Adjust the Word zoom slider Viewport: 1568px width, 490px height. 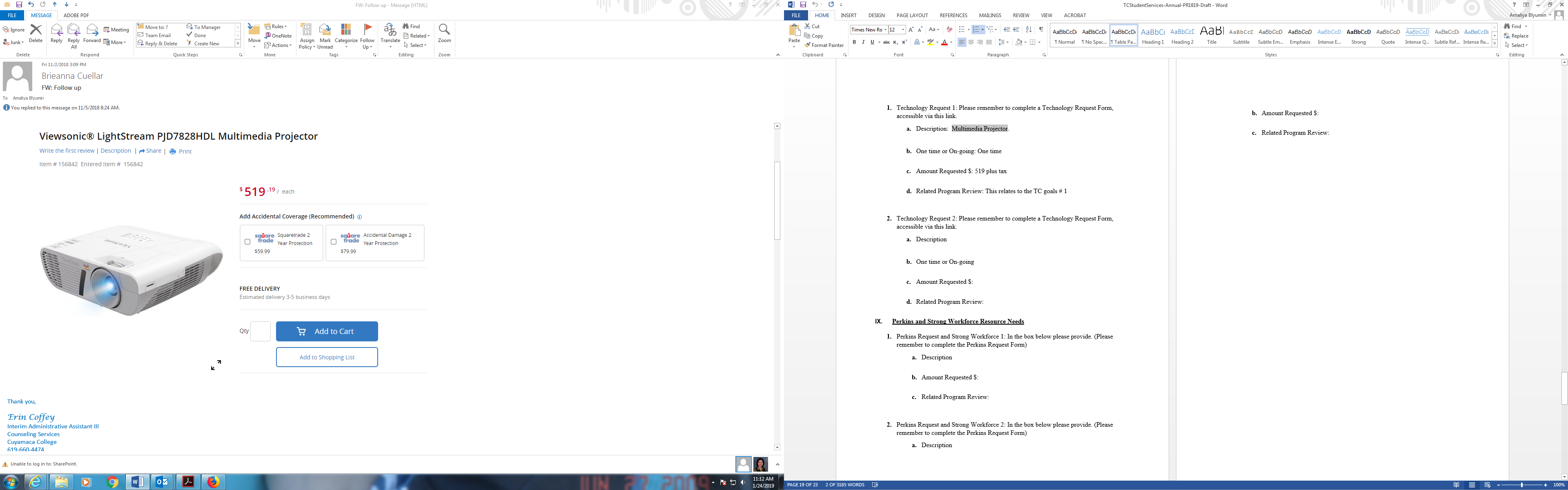coord(1522,485)
